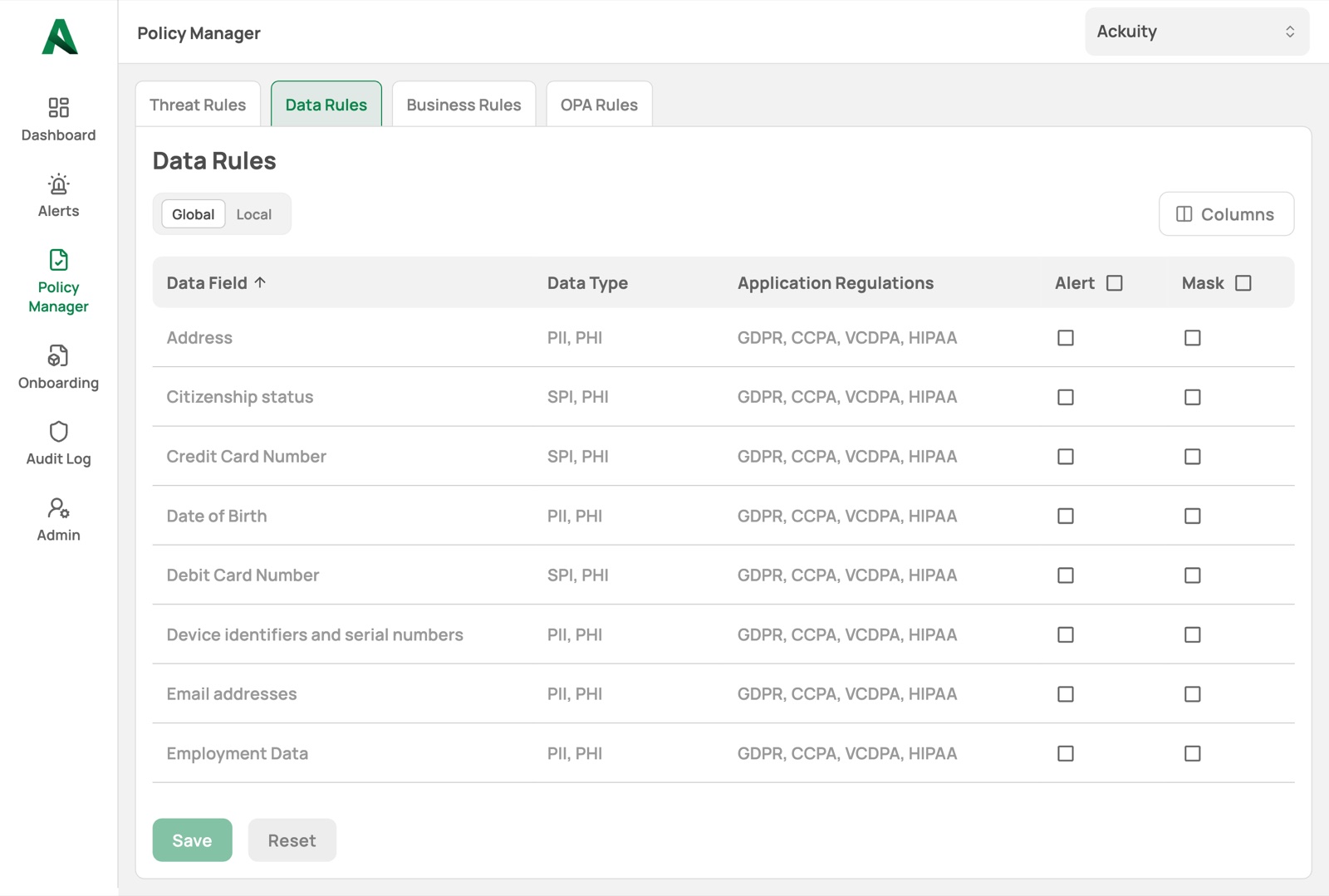Select the Address data field cell
The image size is (1329, 896).
click(199, 338)
